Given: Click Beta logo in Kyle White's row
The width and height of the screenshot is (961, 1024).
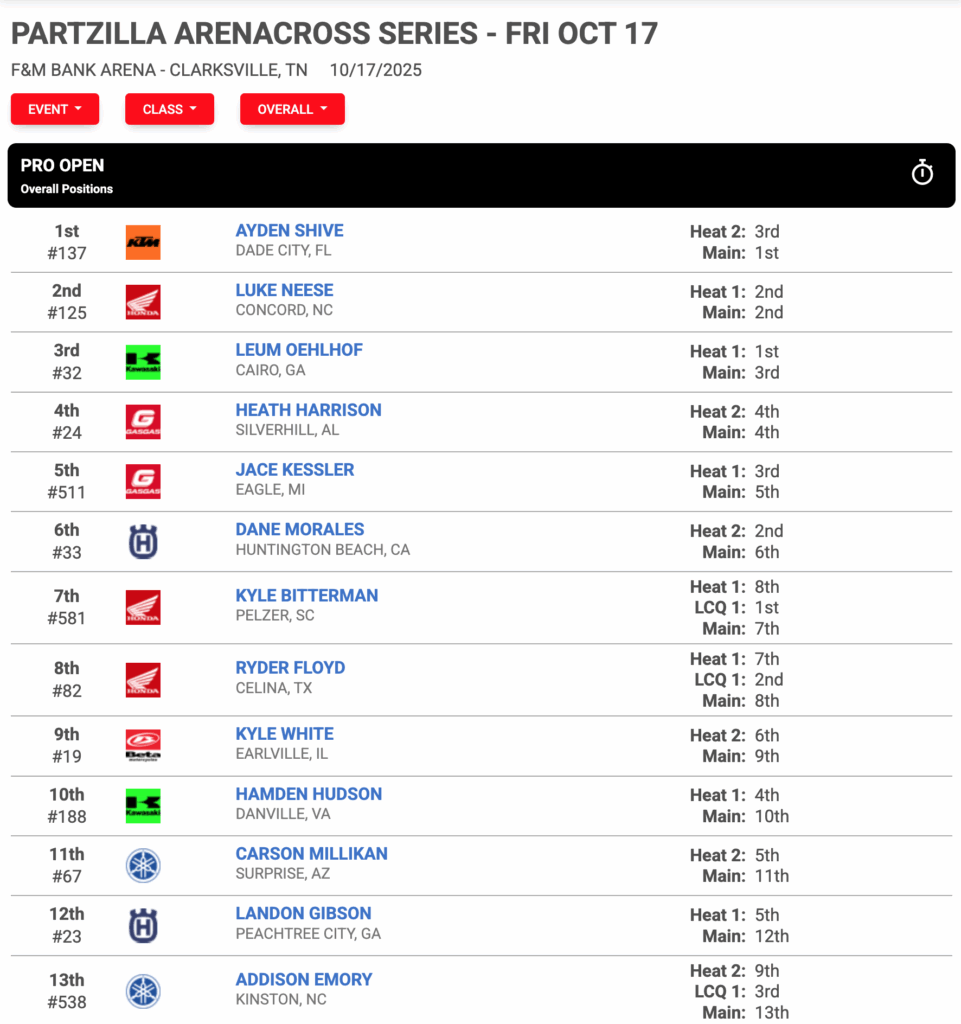Looking at the screenshot, I should click(143, 745).
